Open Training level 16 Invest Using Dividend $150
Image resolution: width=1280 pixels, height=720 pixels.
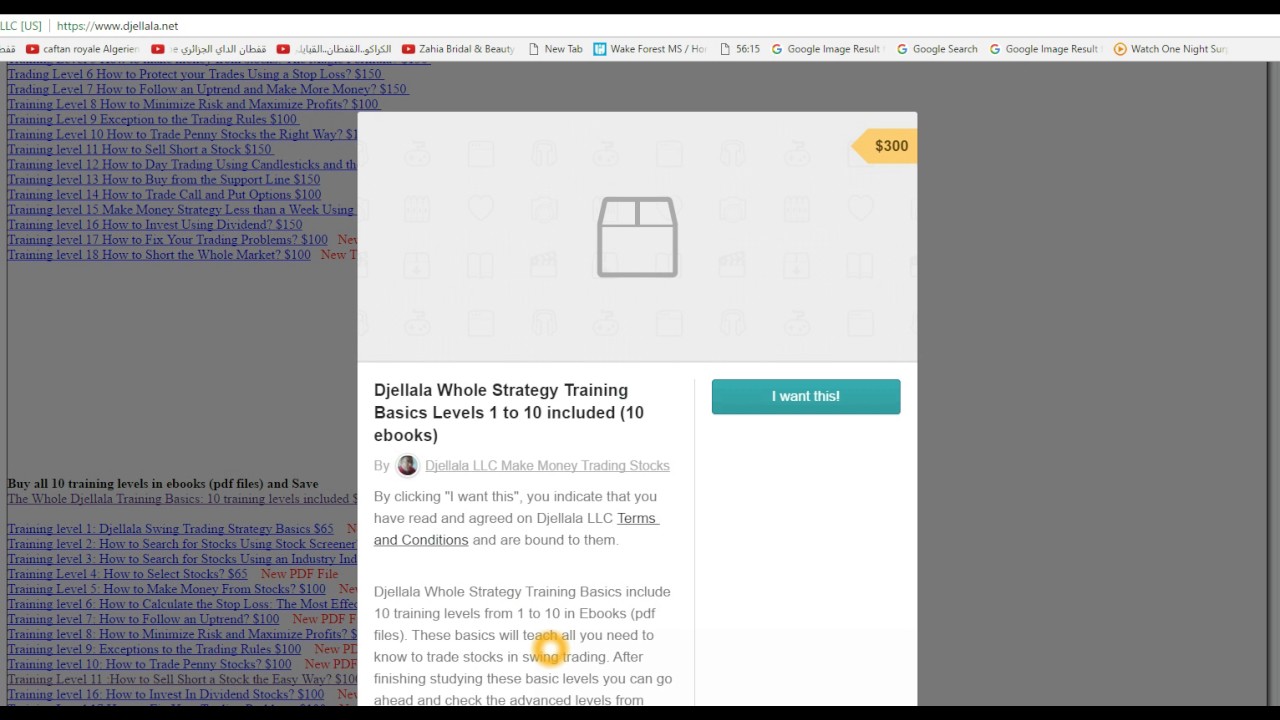pyautogui.click(x=155, y=224)
